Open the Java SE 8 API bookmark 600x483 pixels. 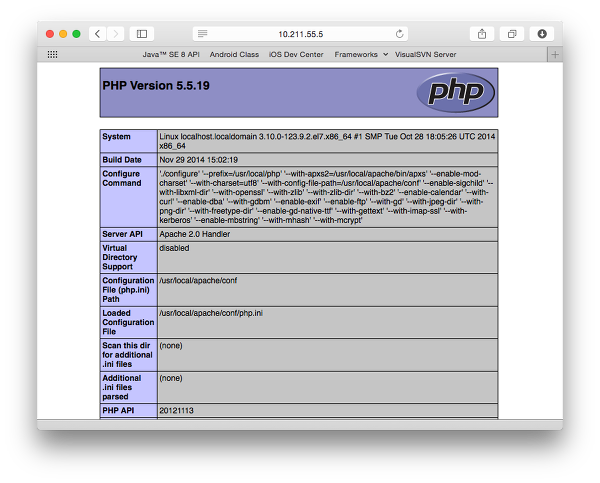click(171, 54)
